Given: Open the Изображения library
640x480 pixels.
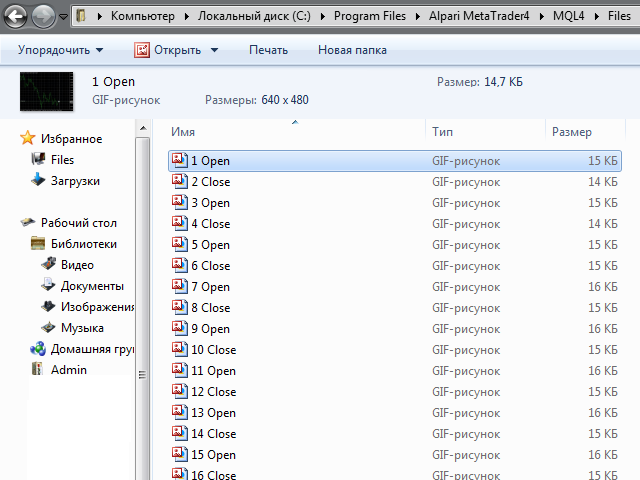Looking at the screenshot, I should pos(97,307).
